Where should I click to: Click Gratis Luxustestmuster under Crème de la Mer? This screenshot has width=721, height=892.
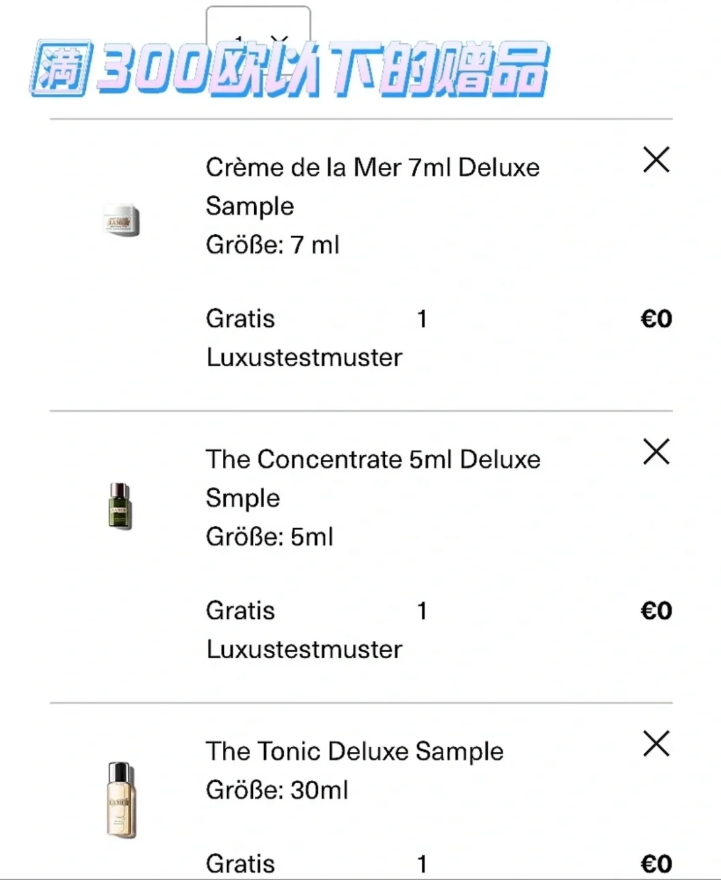(304, 338)
